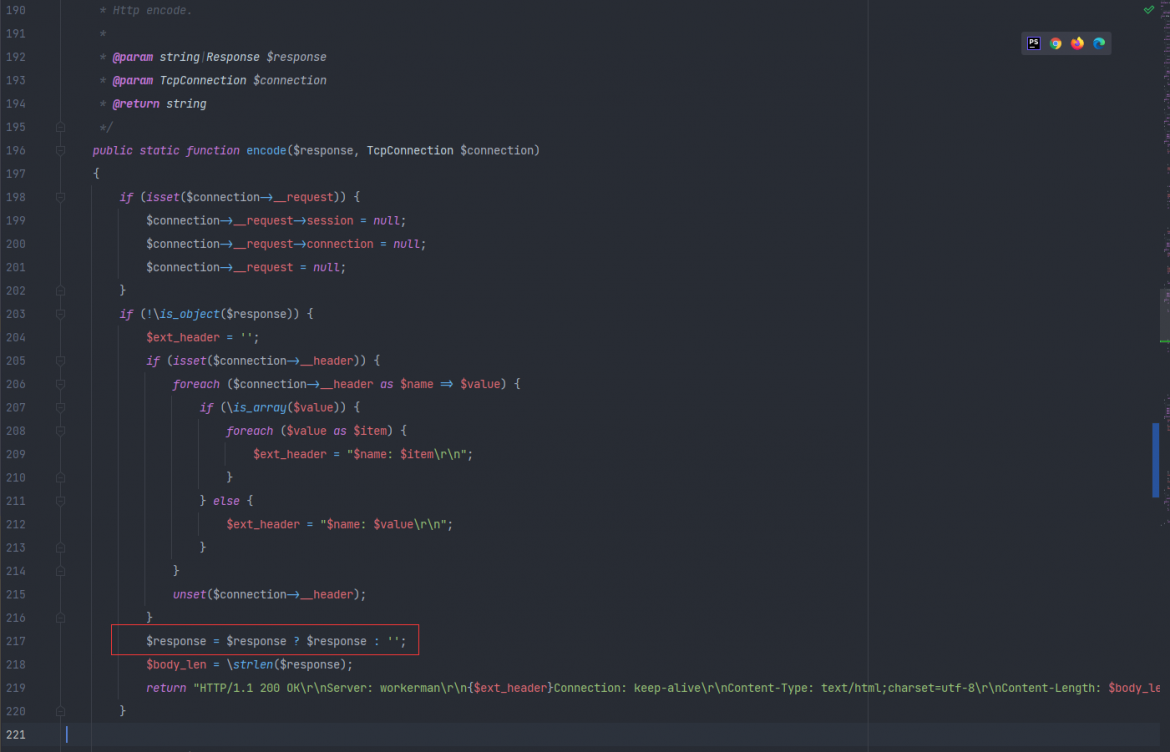Image resolution: width=1170 pixels, height=752 pixels.
Task: Click 'session' property on line 199
Action: (x=330, y=221)
